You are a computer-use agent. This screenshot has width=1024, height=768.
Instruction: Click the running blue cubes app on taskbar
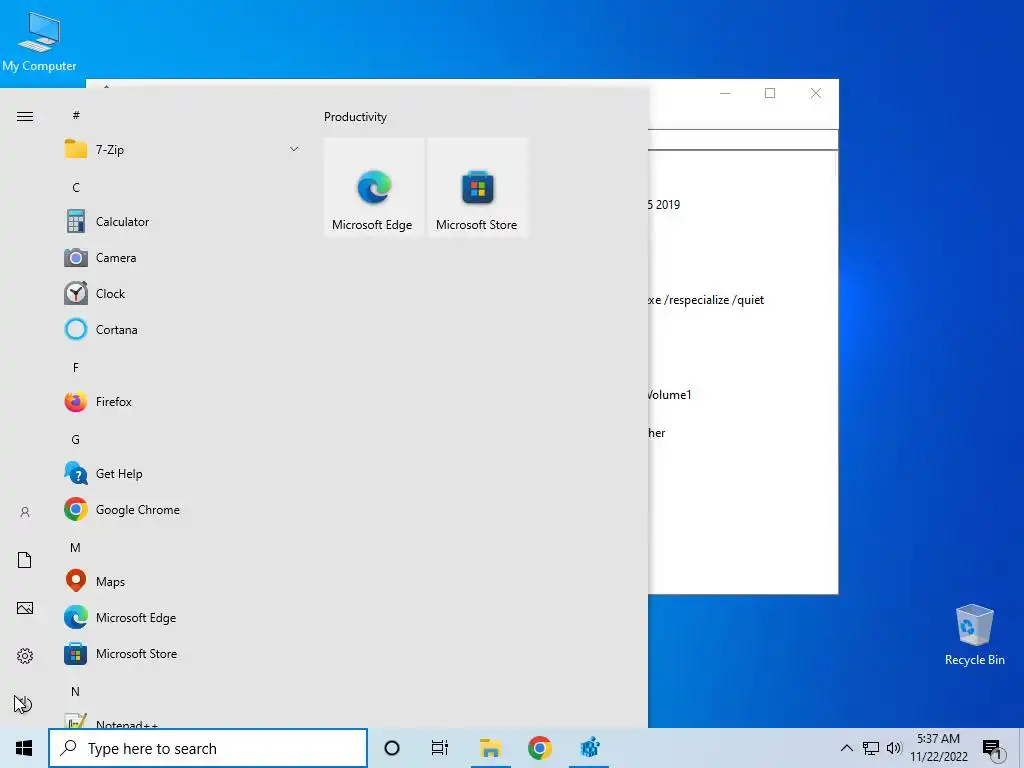[589, 748]
